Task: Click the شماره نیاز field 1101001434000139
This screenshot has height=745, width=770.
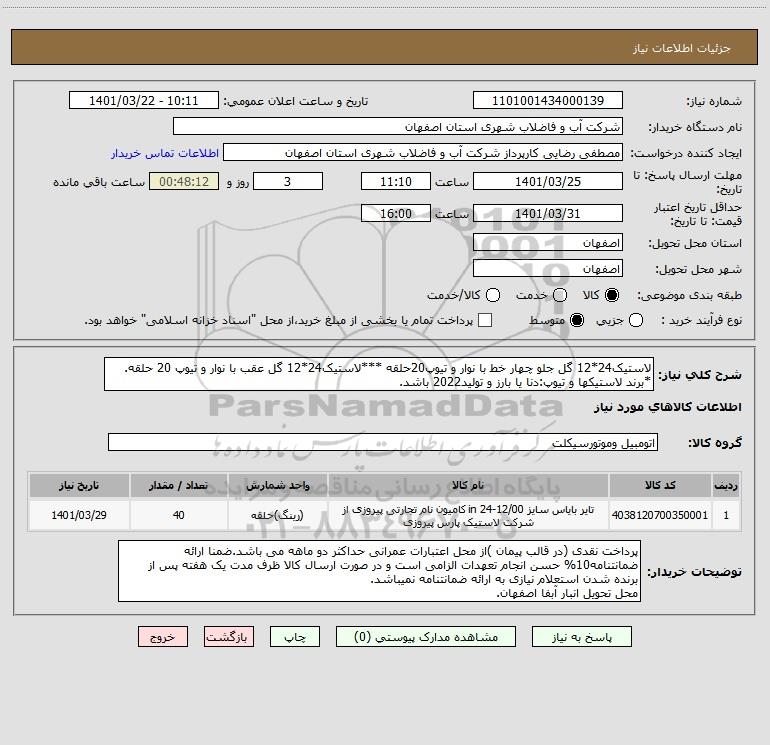Action: tap(548, 101)
